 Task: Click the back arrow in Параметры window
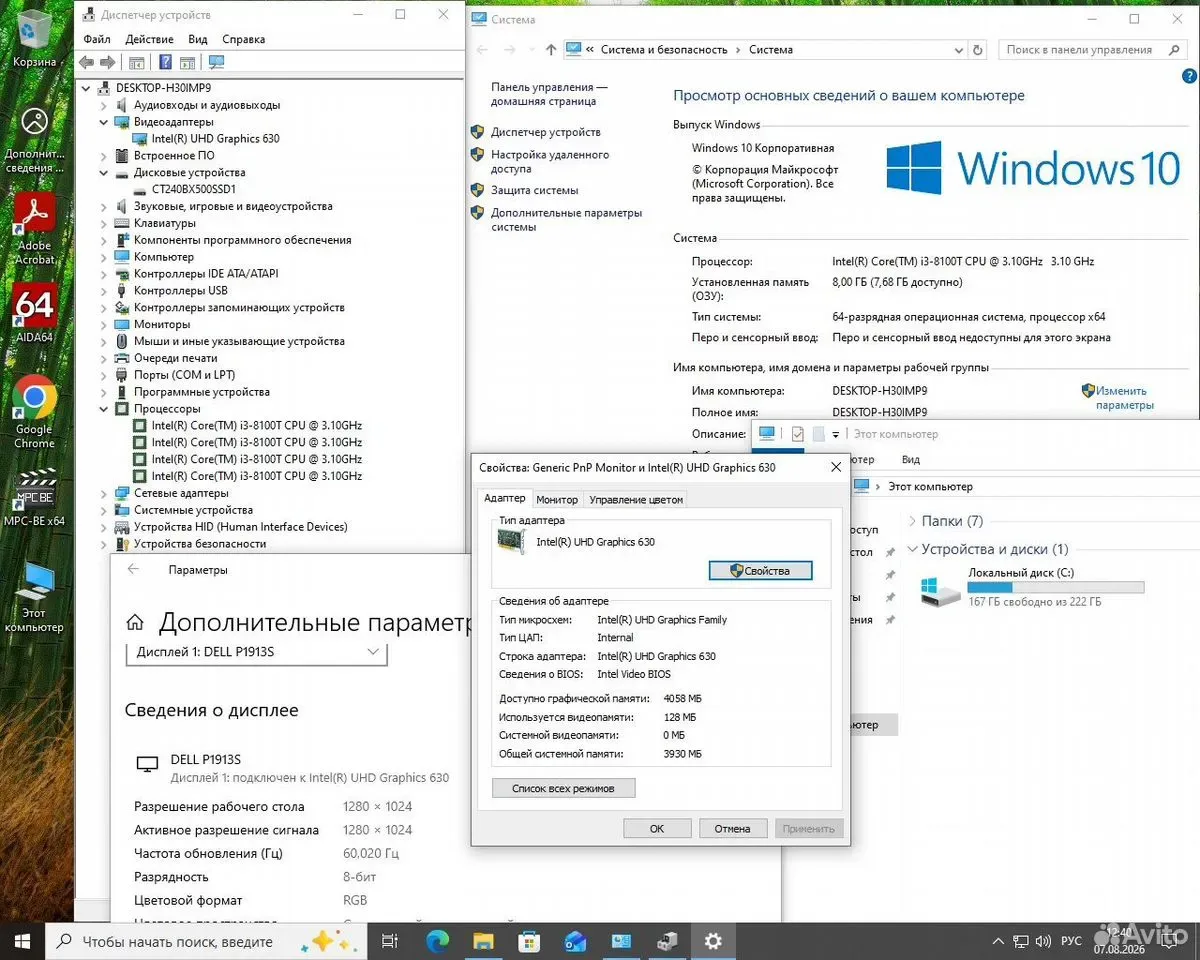click(x=133, y=569)
